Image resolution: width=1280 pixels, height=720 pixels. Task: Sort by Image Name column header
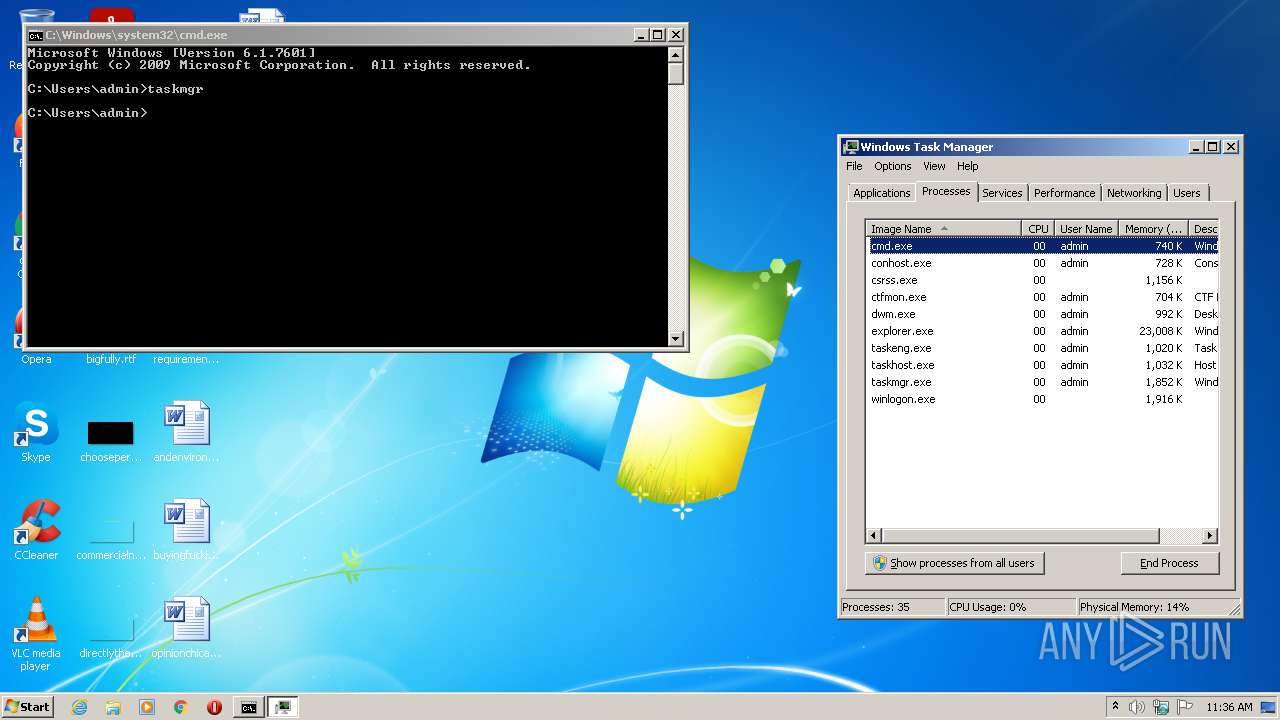944,229
